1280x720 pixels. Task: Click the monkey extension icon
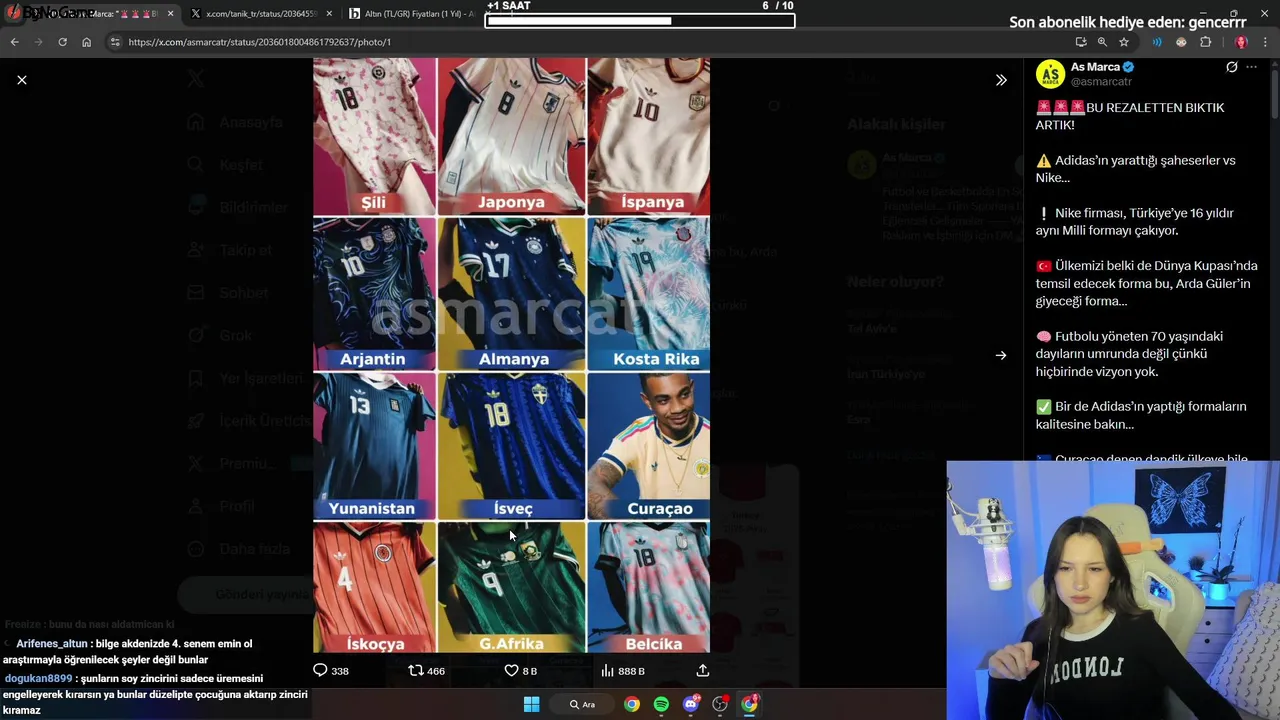(1181, 42)
